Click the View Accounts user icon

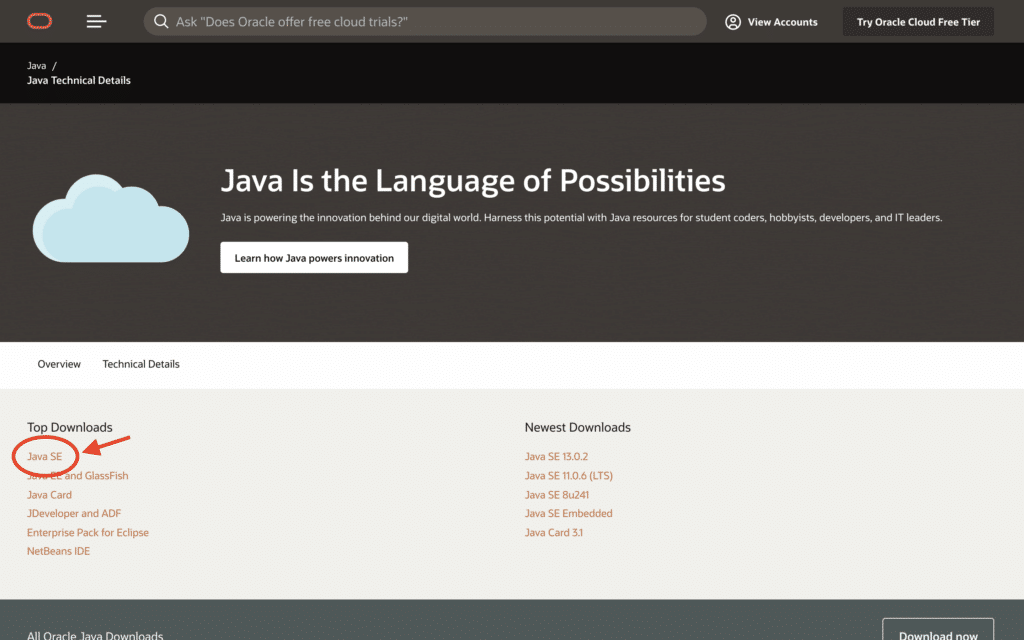pos(733,22)
